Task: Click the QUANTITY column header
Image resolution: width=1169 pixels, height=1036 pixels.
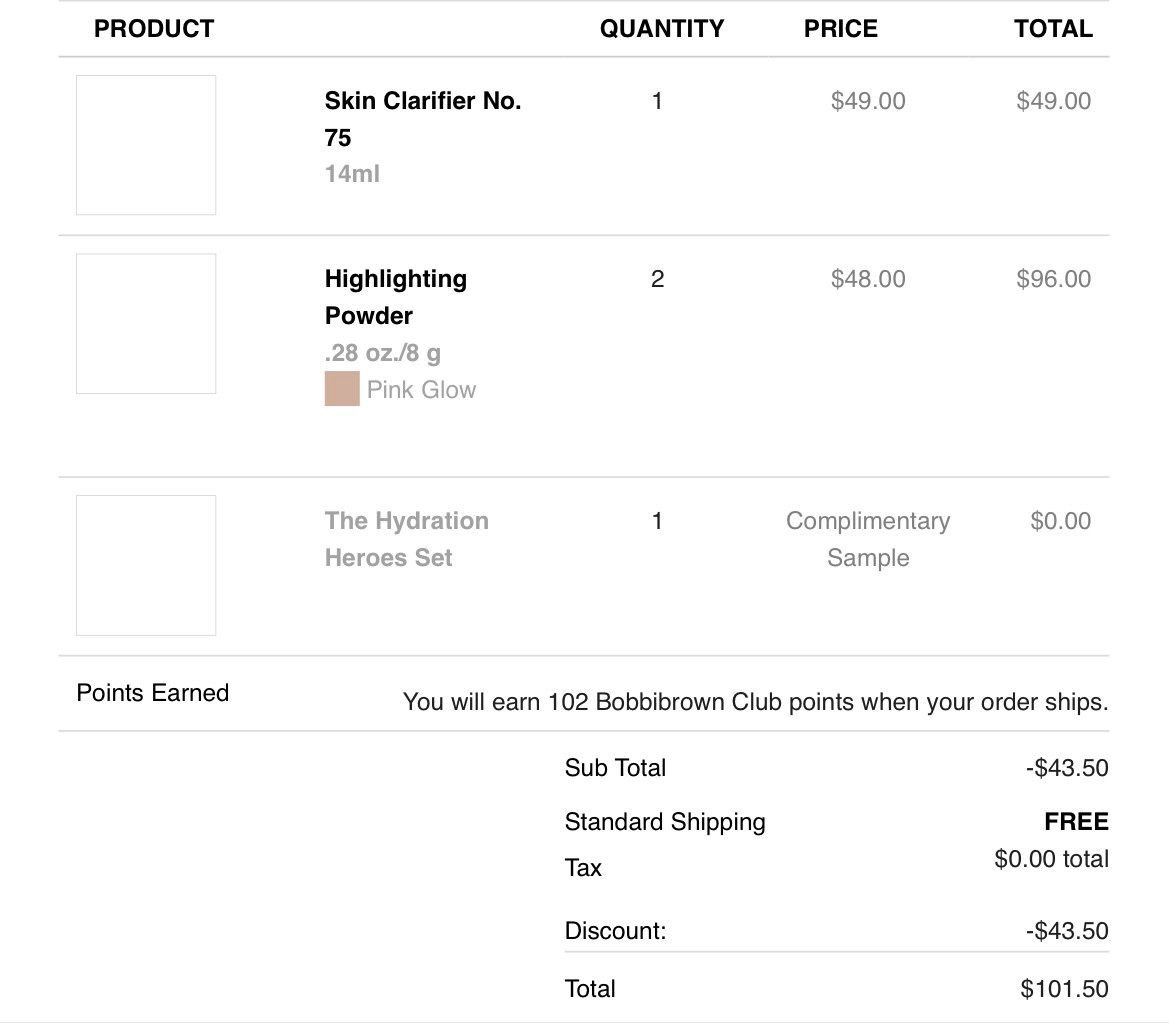Action: (x=661, y=29)
